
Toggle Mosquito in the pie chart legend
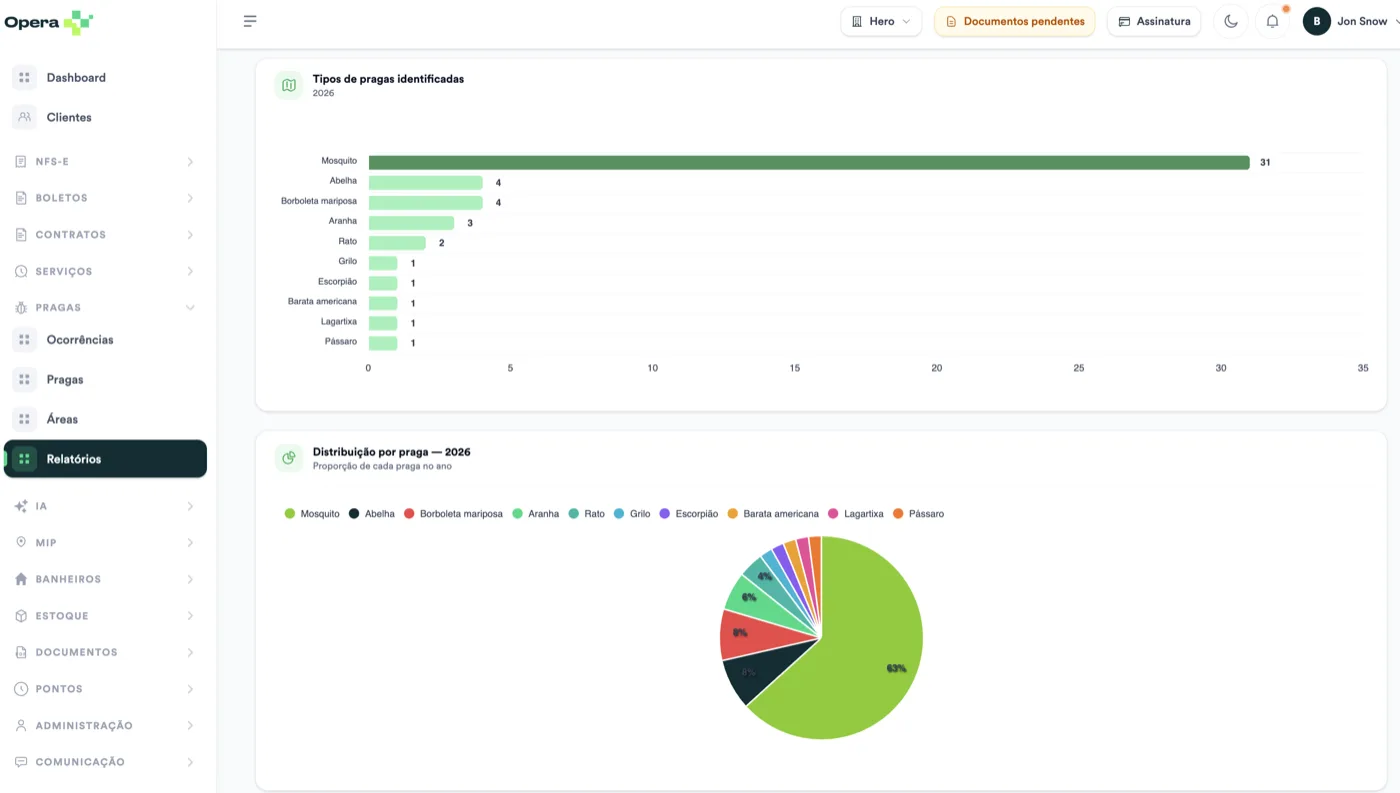312,514
